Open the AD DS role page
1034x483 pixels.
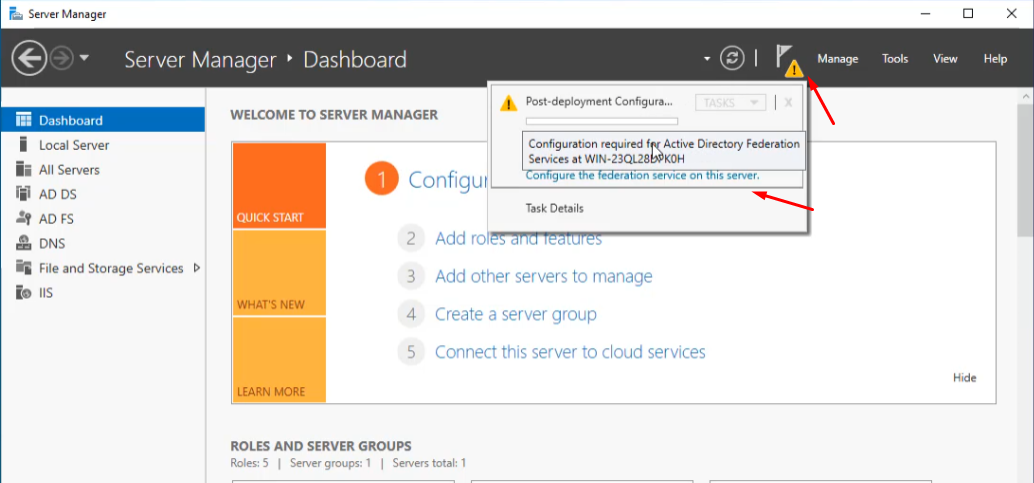point(103,194)
